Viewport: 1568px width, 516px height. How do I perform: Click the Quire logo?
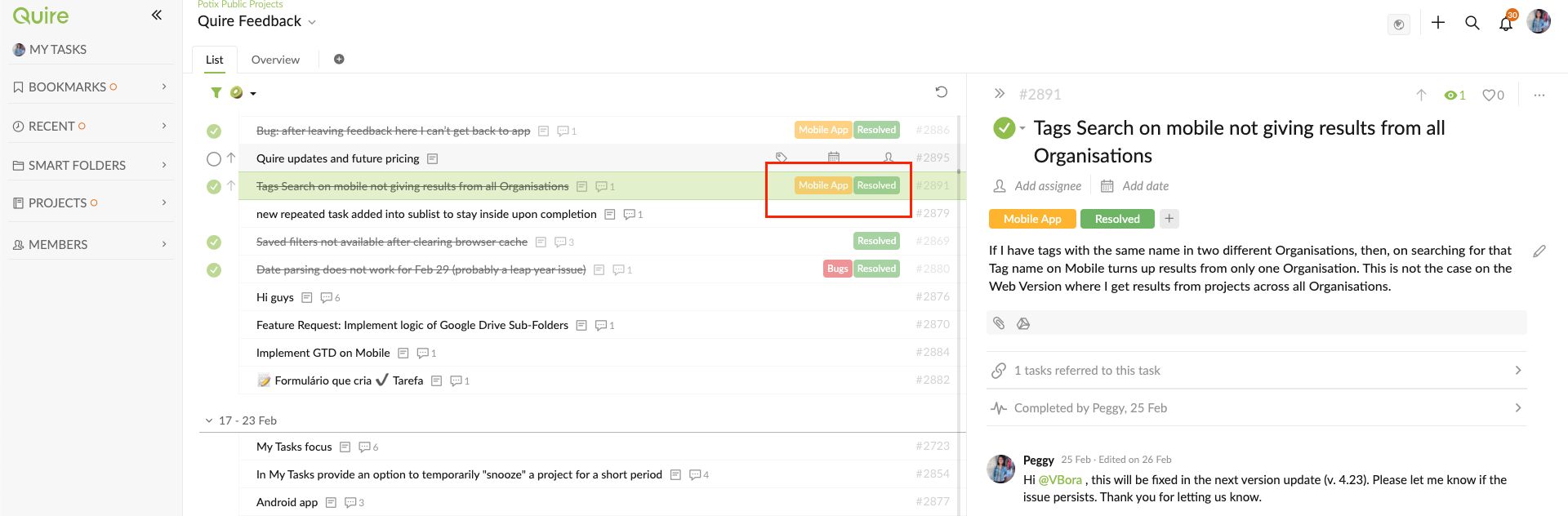[x=41, y=16]
